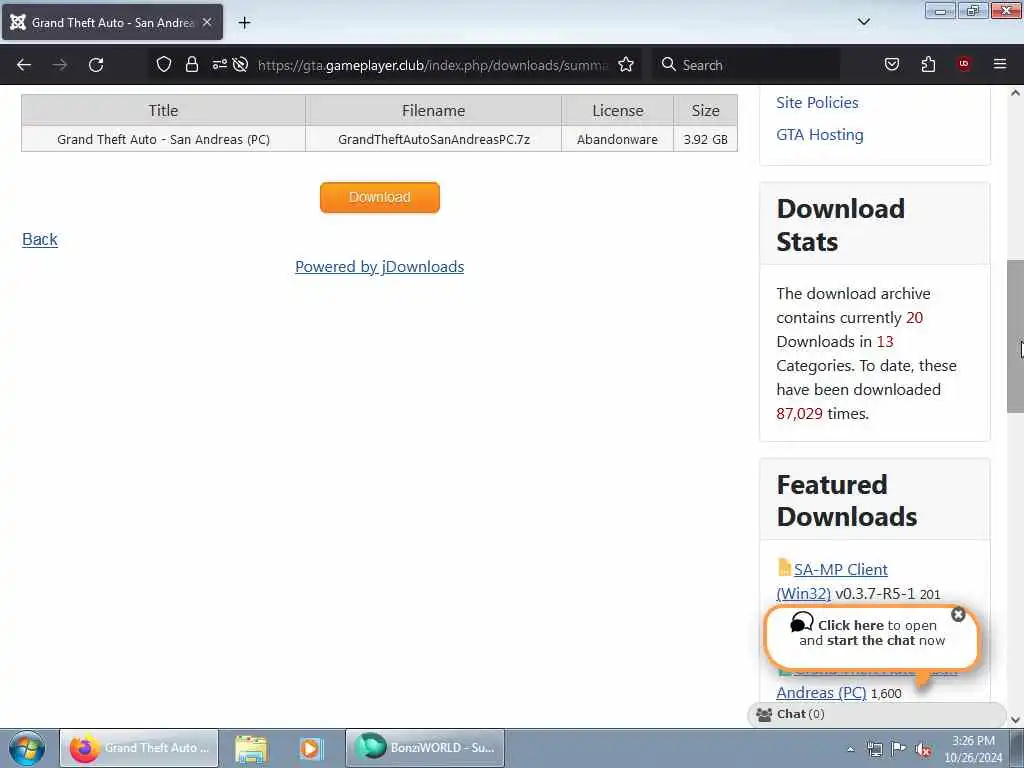This screenshot has height=768, width=1024.
Task: Click the uBlock Origin extension icon
Action: click(x=964, y=64)
